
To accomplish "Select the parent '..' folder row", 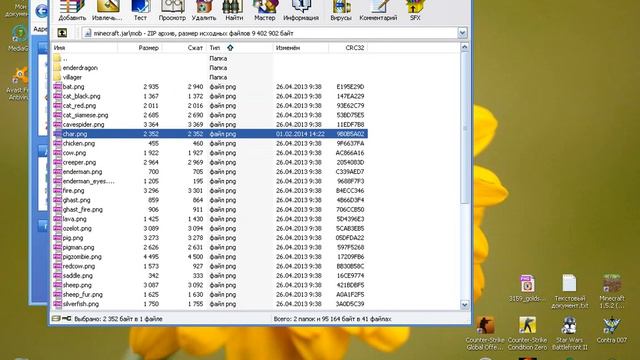I will [x=210, y=58].
